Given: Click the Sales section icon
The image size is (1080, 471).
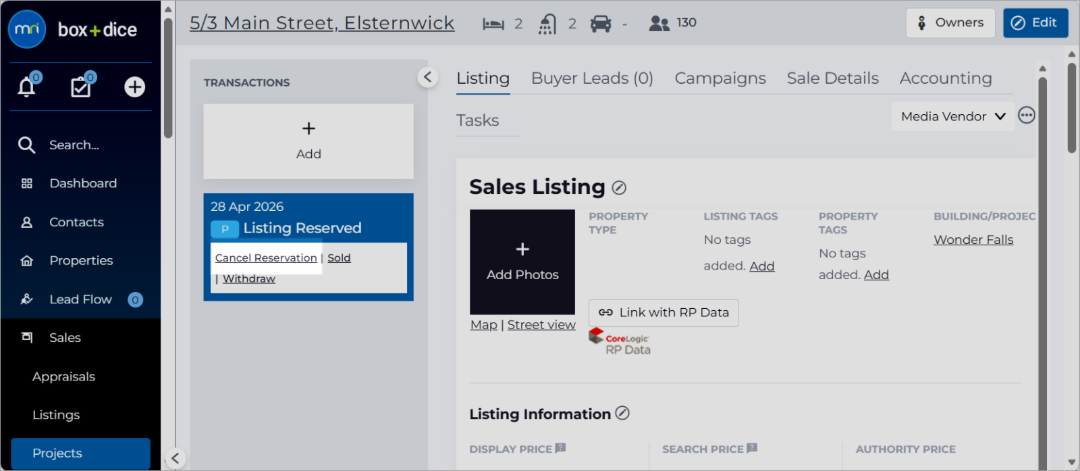Looking at the screenshot, I should [x=27, y=337].
